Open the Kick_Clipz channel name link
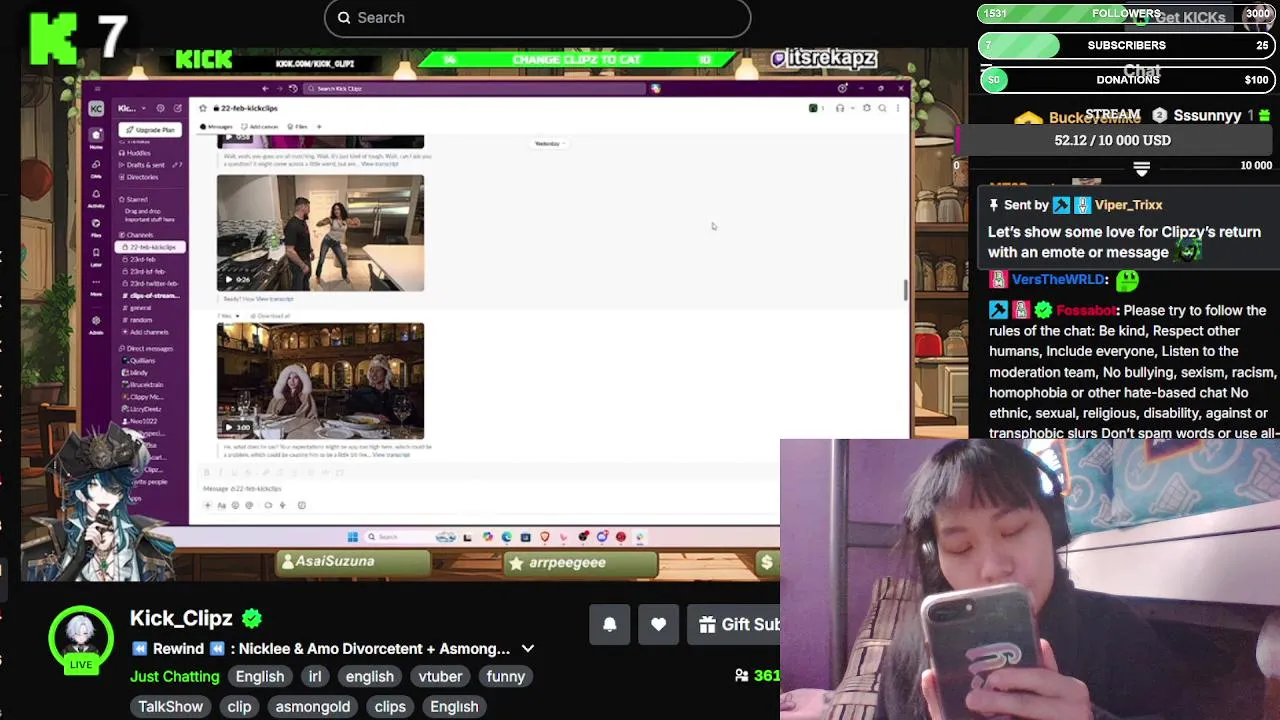The width and height of the screenshot is (1280, 720). 181,619
